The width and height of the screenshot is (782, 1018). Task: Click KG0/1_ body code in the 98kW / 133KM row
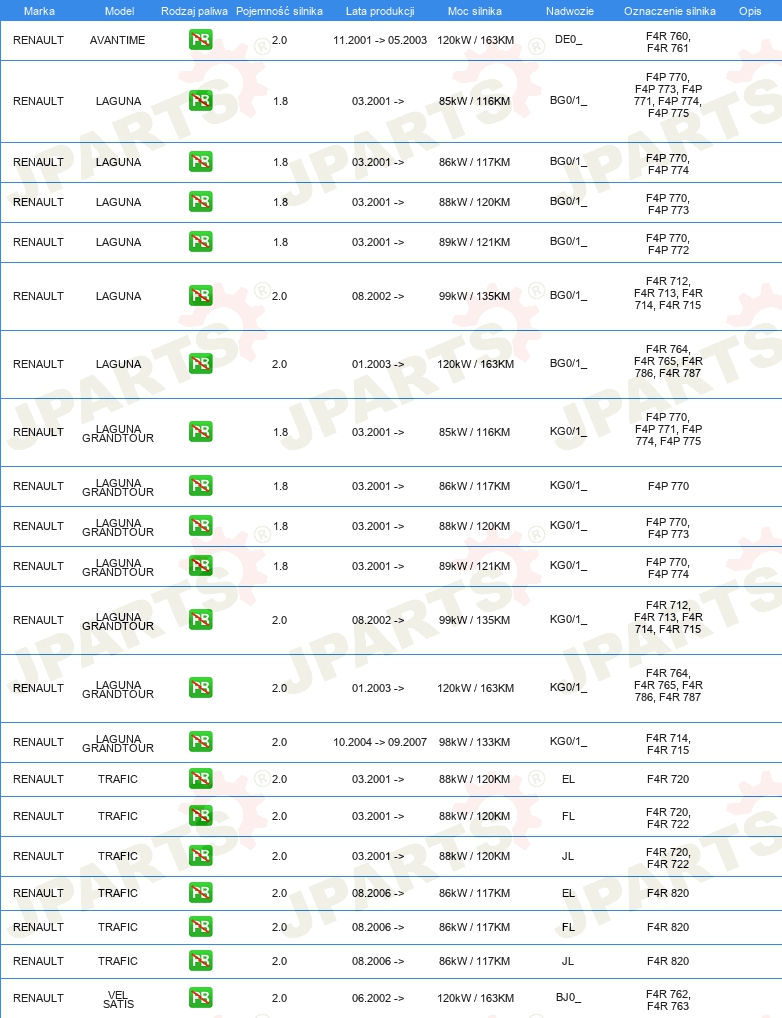568,741
